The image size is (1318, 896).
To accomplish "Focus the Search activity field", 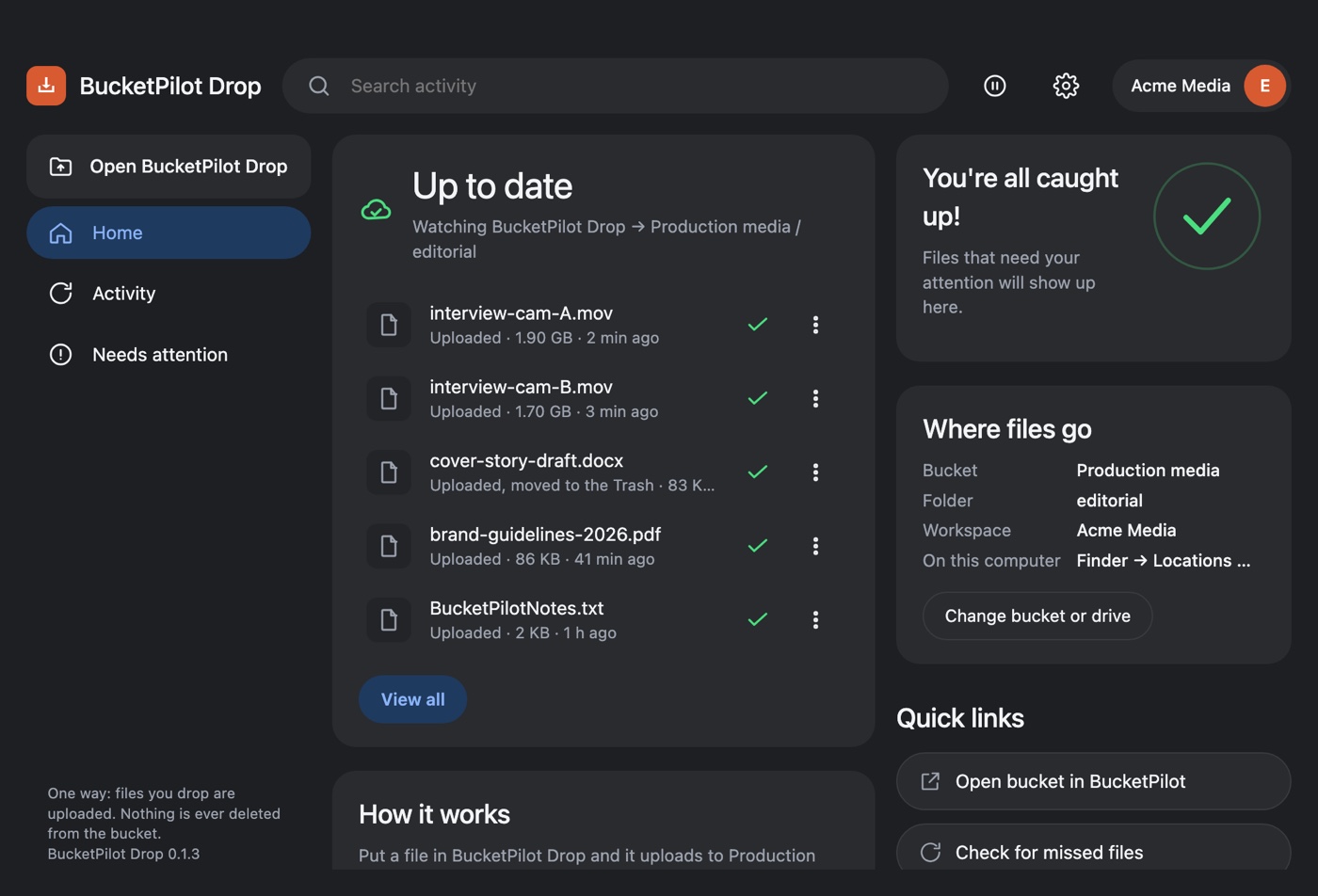I will [x=615, y=86].
